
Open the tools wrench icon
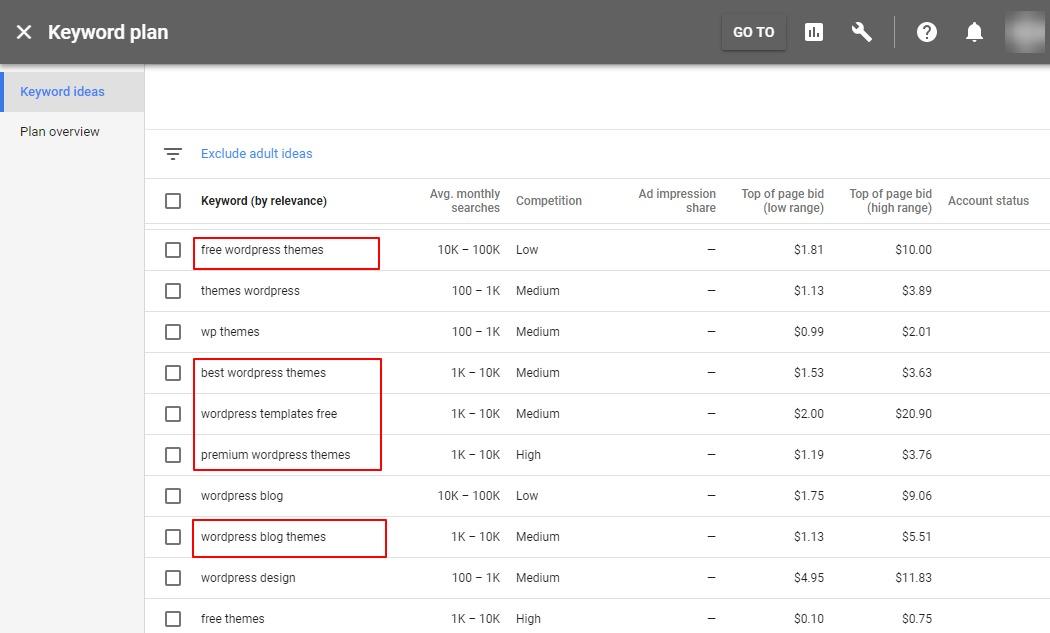tap(861, 32)
